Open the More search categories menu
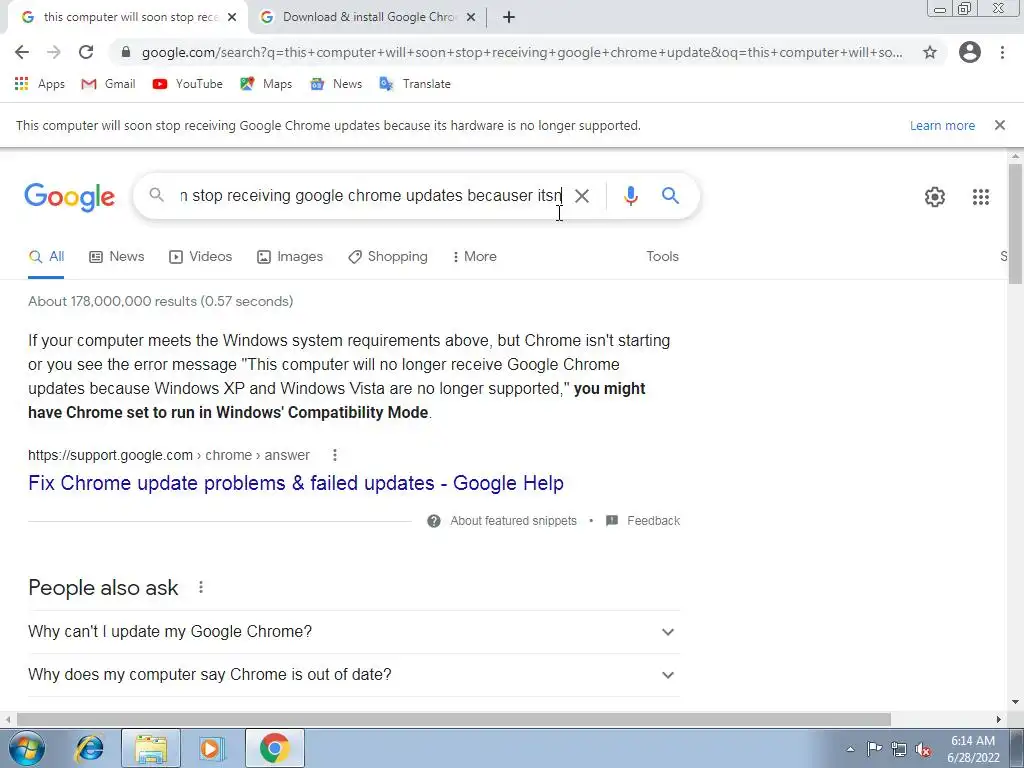The width and height of the screenshot is (1024, 768). [475, 257]
